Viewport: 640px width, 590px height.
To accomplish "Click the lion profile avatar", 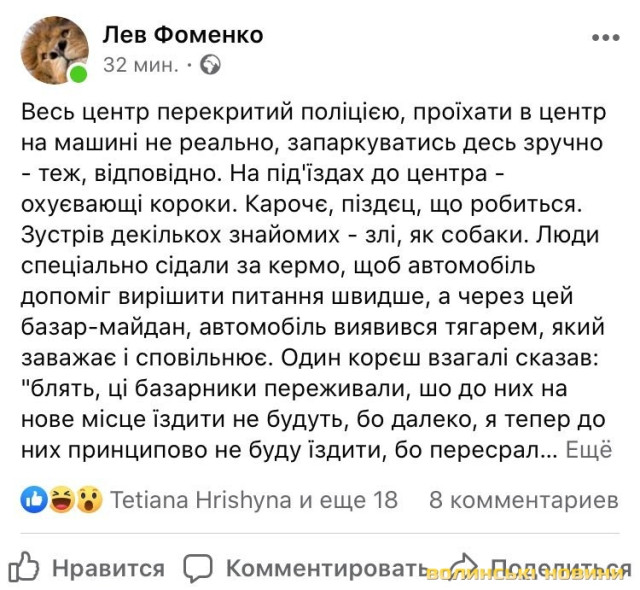I will 54,50.
